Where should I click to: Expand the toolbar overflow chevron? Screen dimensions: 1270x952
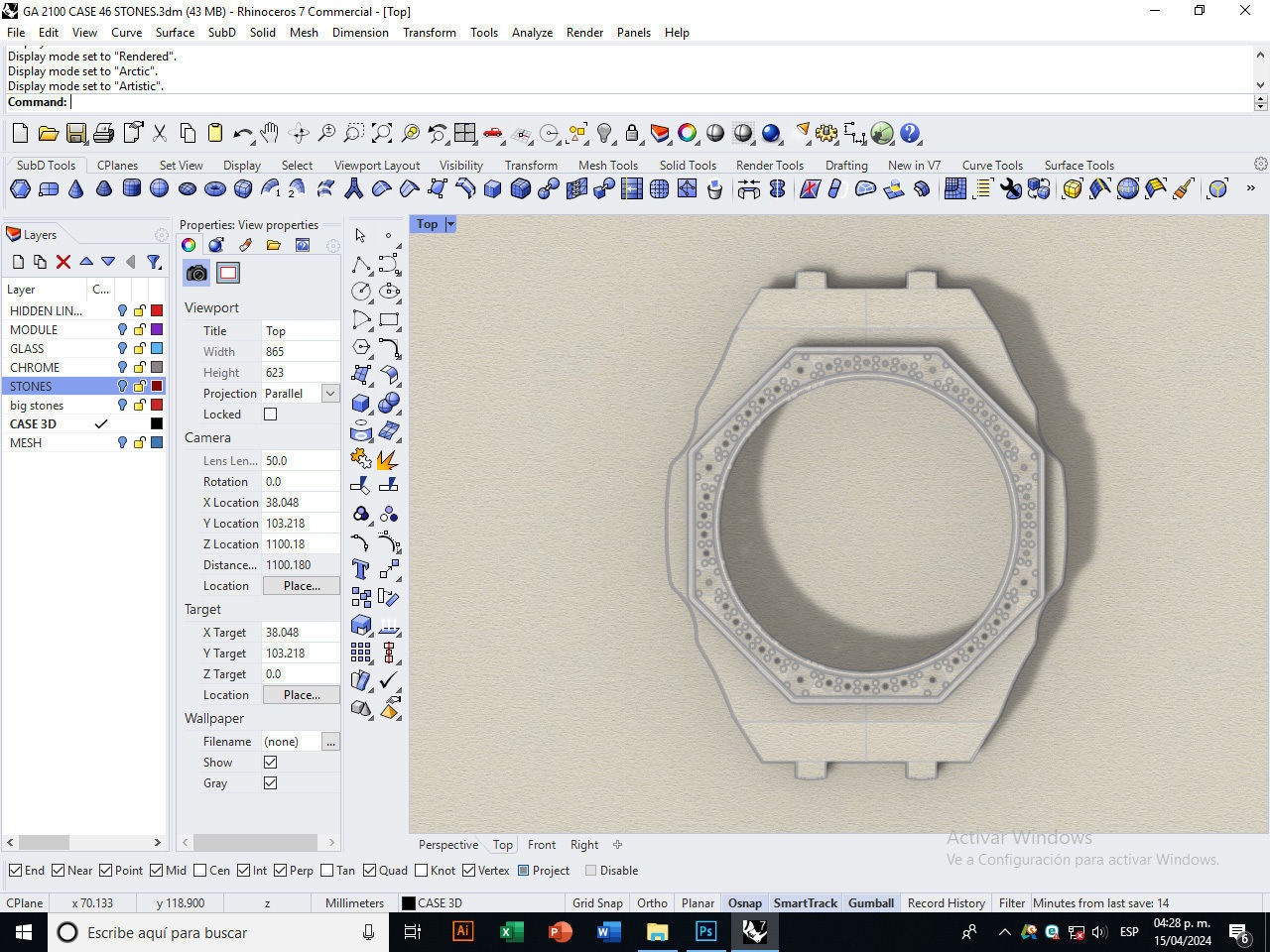1250,188
